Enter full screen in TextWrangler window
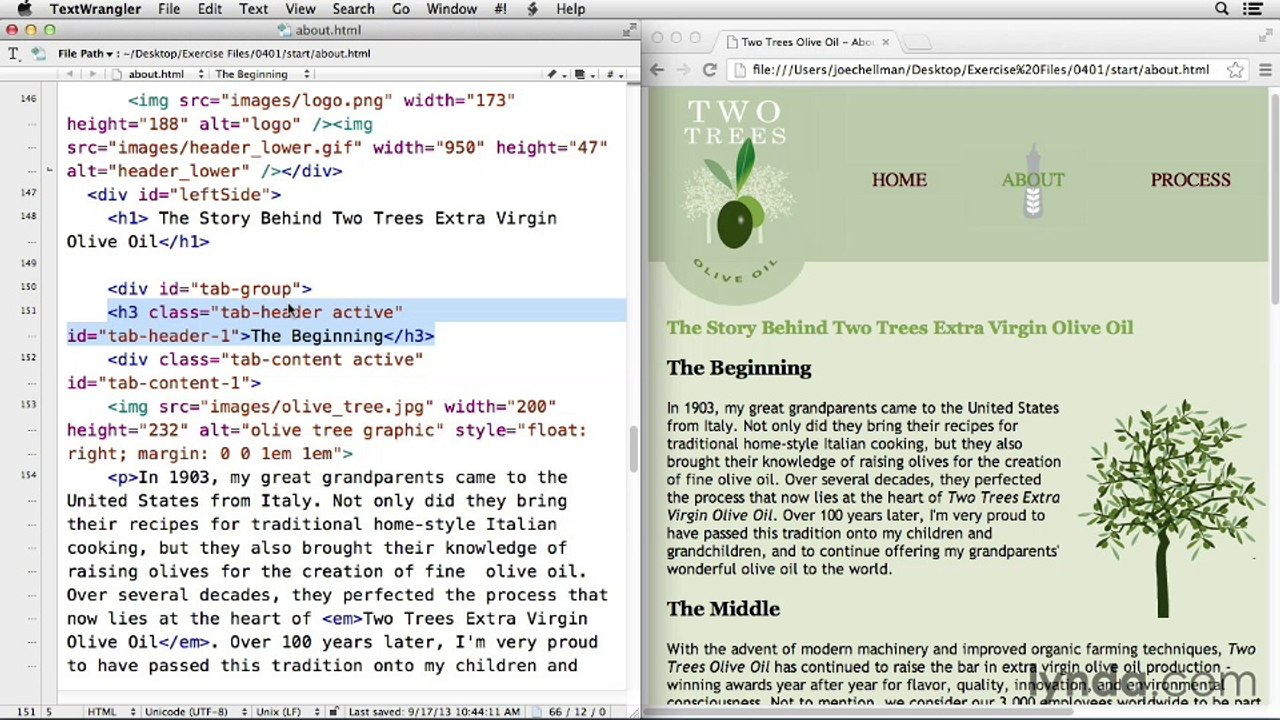This screenshot has height=720, width=1280. click(629, 30)
